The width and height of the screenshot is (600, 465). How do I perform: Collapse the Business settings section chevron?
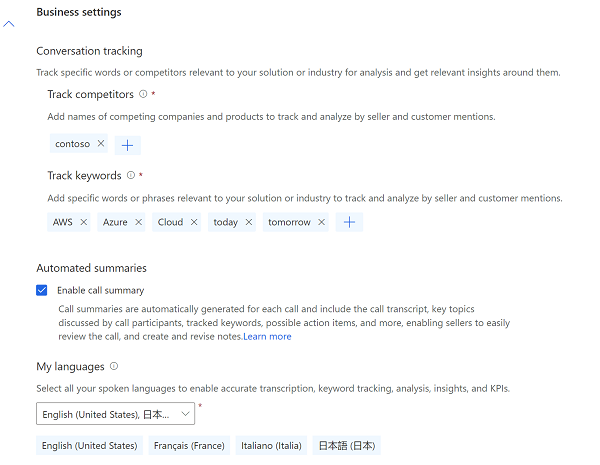coord(9,24)
